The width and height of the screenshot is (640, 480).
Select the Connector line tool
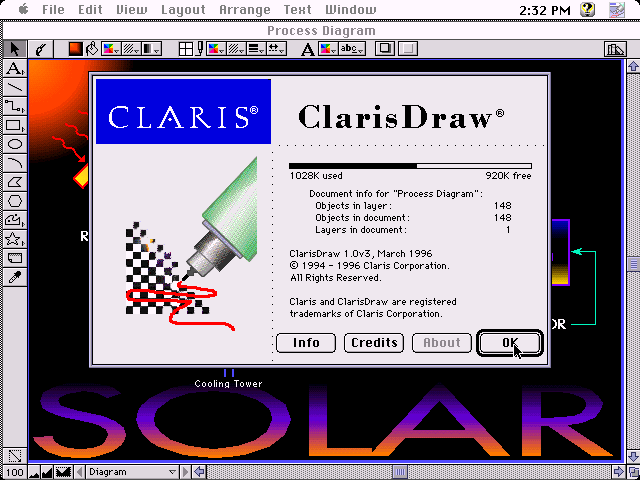coord(14,106)
